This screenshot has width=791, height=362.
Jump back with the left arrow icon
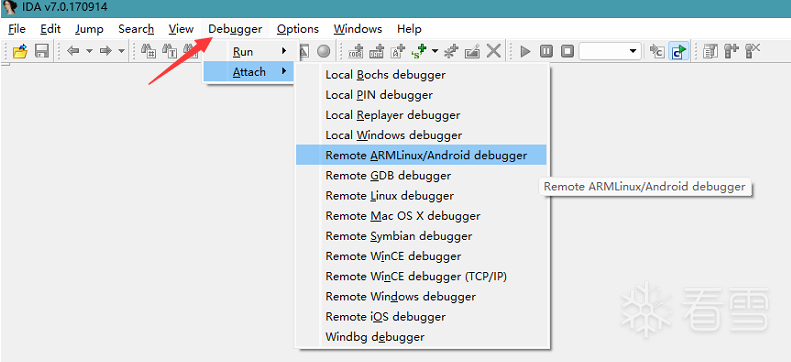(x=74, y=51)
